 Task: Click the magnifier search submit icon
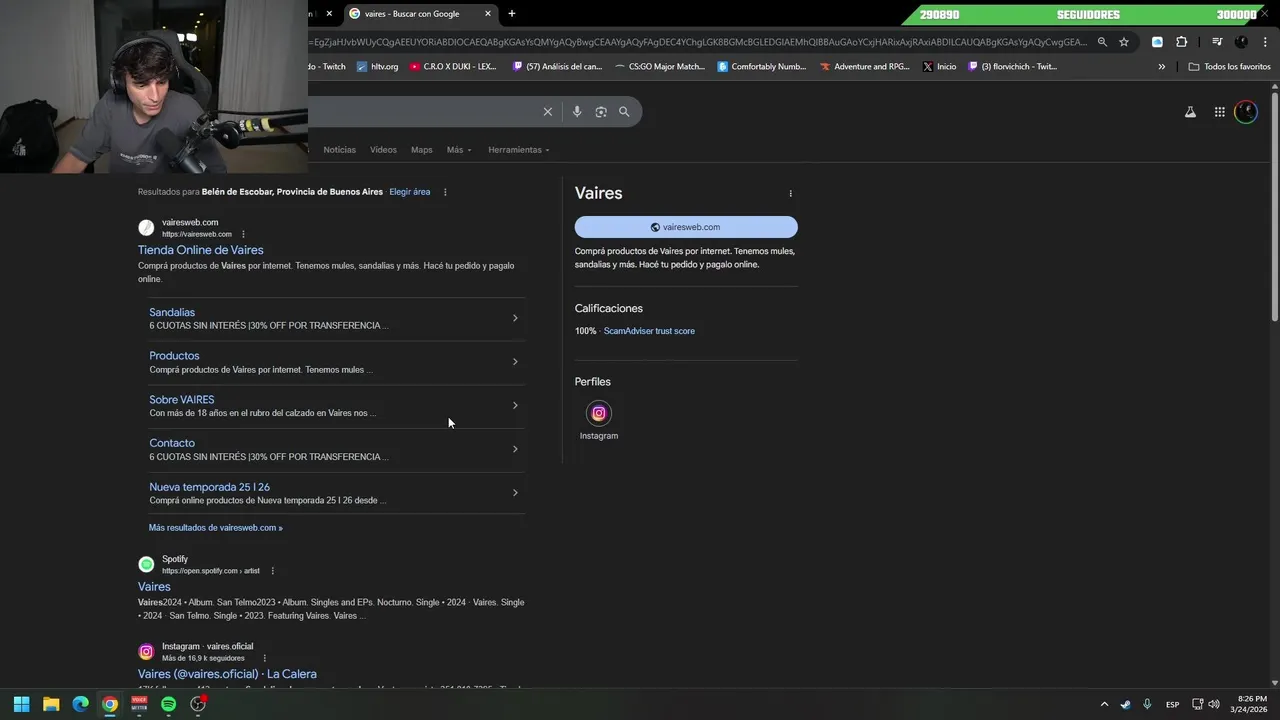coord(624,112)
